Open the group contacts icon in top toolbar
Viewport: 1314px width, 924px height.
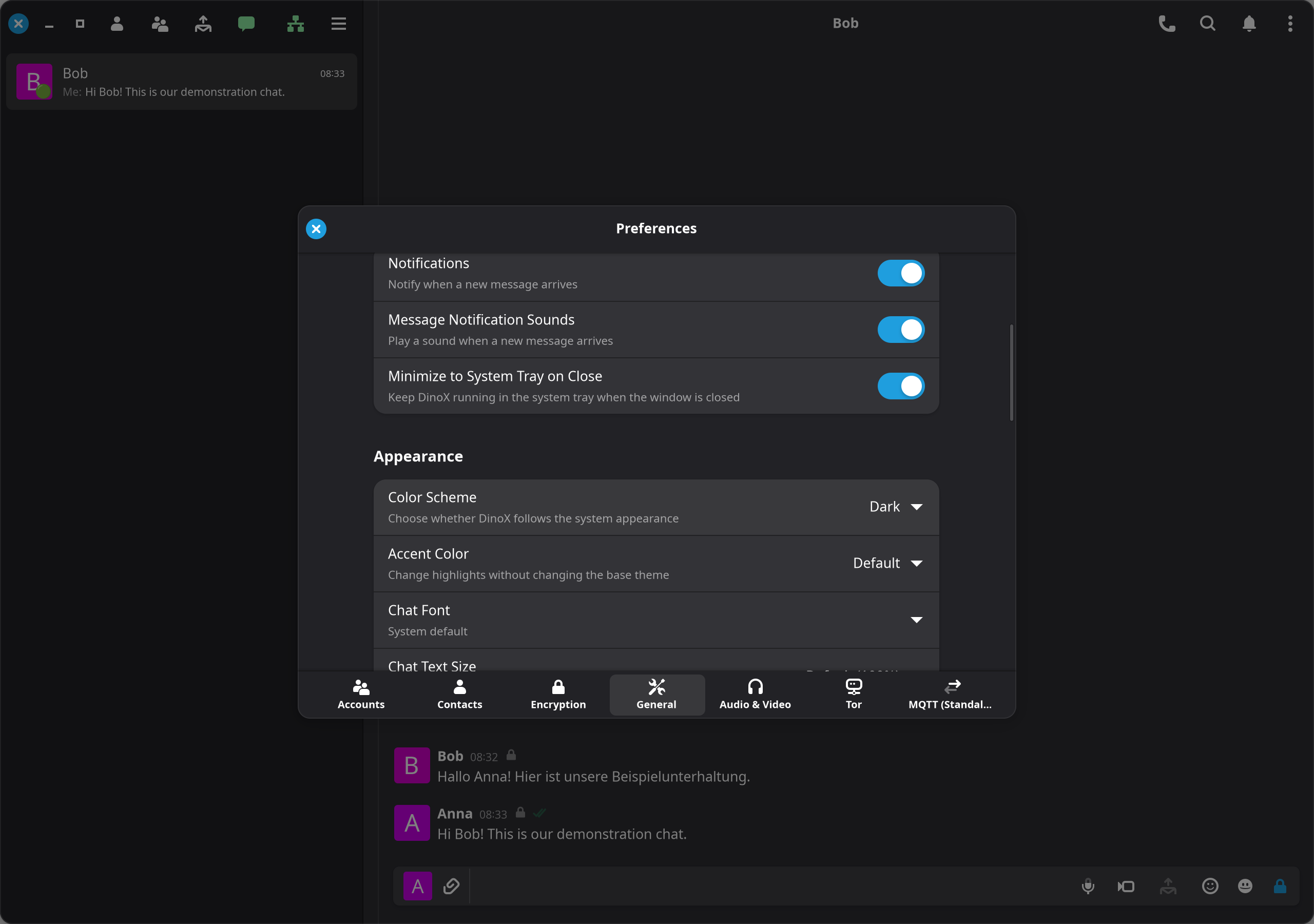[x=160, y=24]
